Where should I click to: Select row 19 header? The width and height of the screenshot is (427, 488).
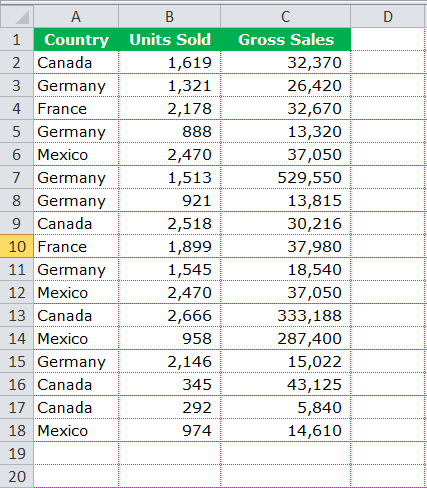click(17, 453)
